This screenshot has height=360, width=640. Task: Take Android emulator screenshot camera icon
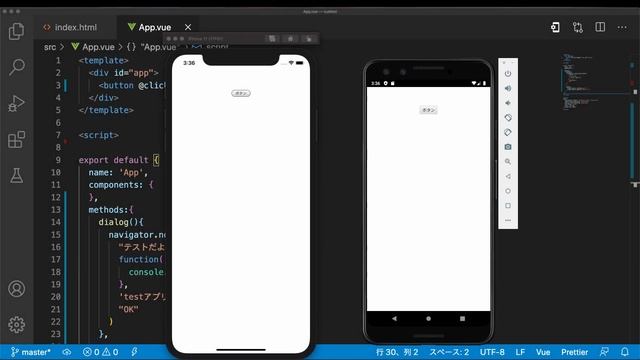508,147
